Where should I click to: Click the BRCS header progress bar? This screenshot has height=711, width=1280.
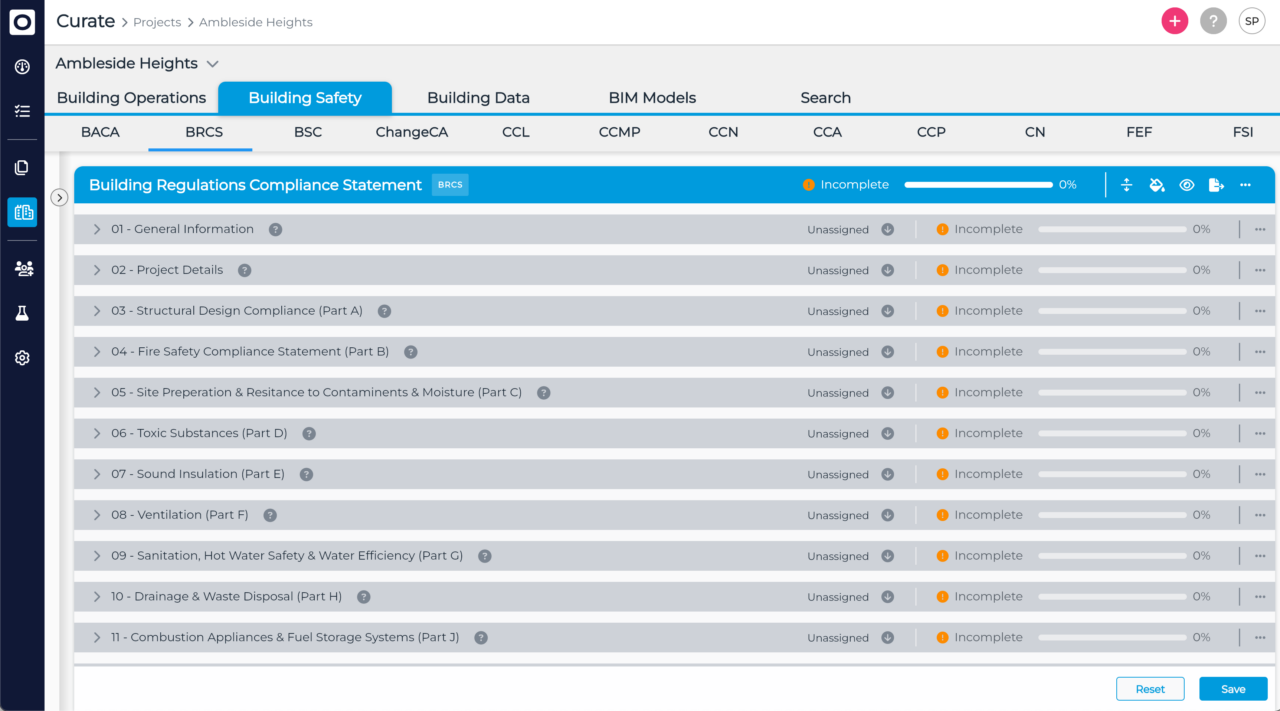click(x=978, y=185)
